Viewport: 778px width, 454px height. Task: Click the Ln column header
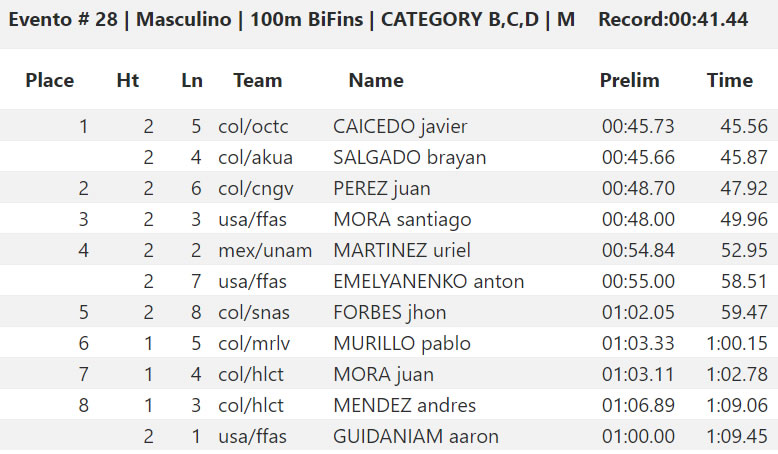coord(192,80)
